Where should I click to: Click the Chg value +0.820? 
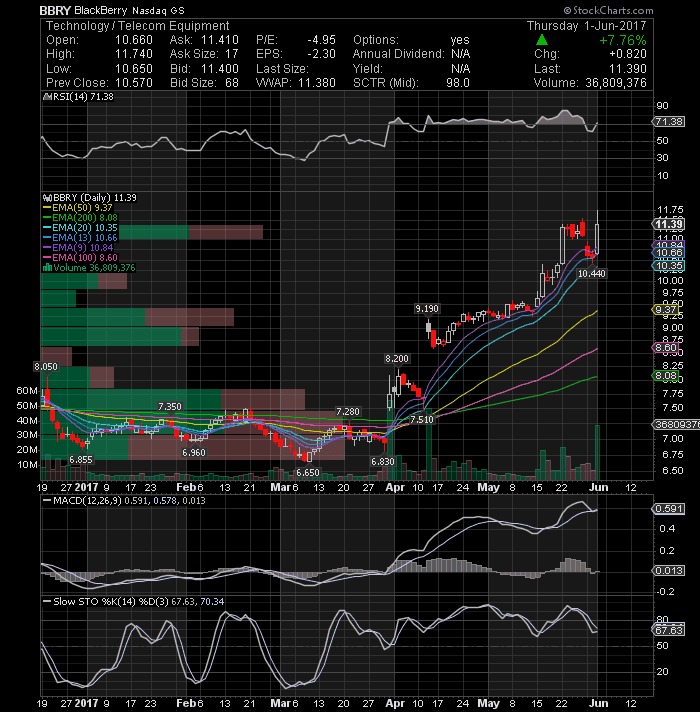tap(628, 54)
